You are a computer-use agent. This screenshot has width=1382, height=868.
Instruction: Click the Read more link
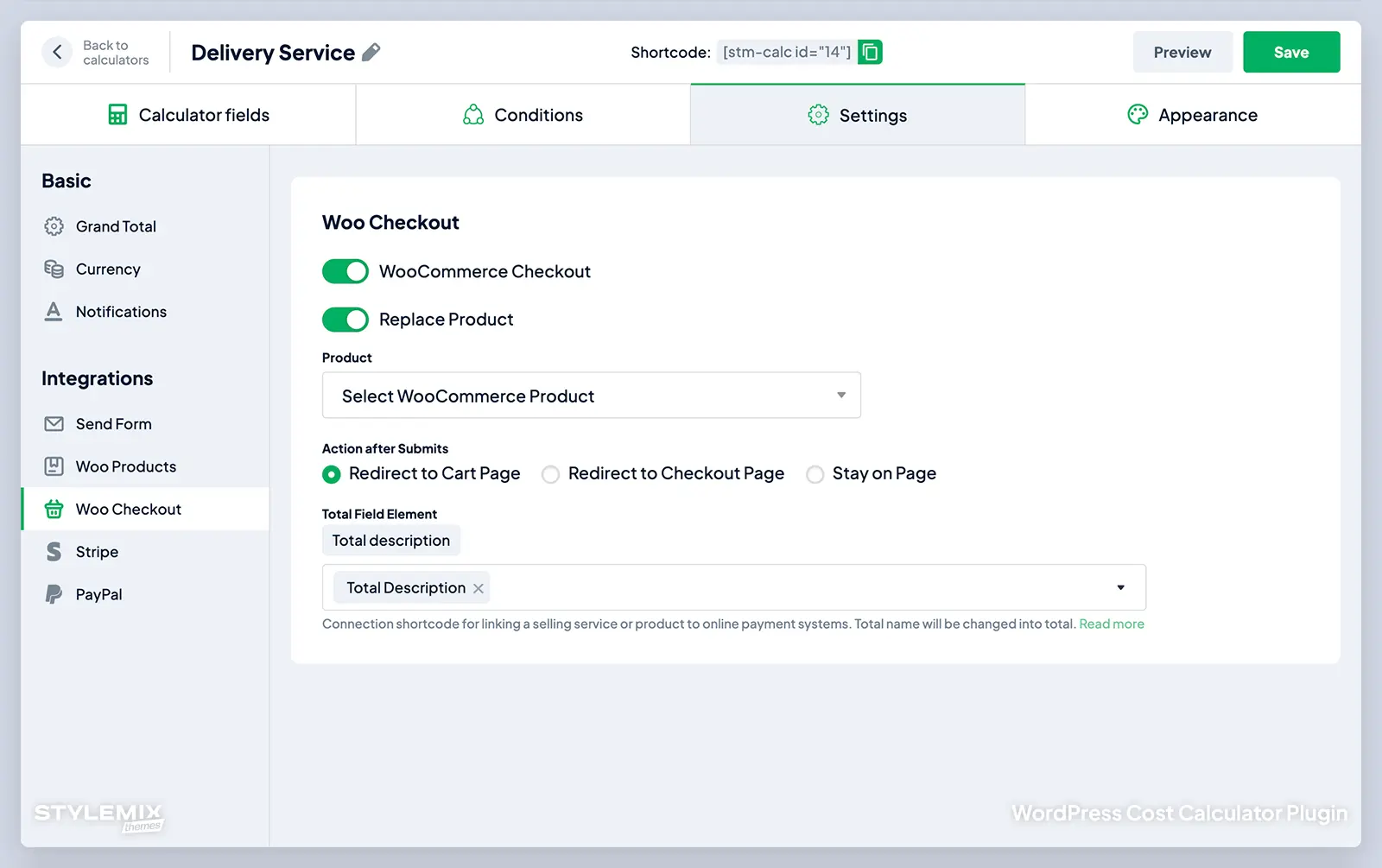tap(1111, 623)
